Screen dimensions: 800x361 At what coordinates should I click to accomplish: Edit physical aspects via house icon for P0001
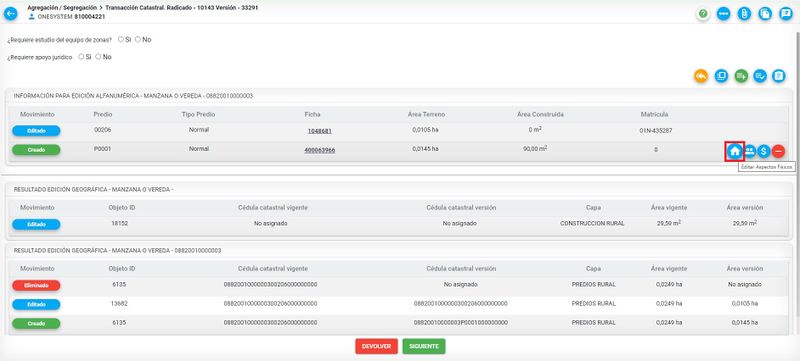(x=735, y=151)
